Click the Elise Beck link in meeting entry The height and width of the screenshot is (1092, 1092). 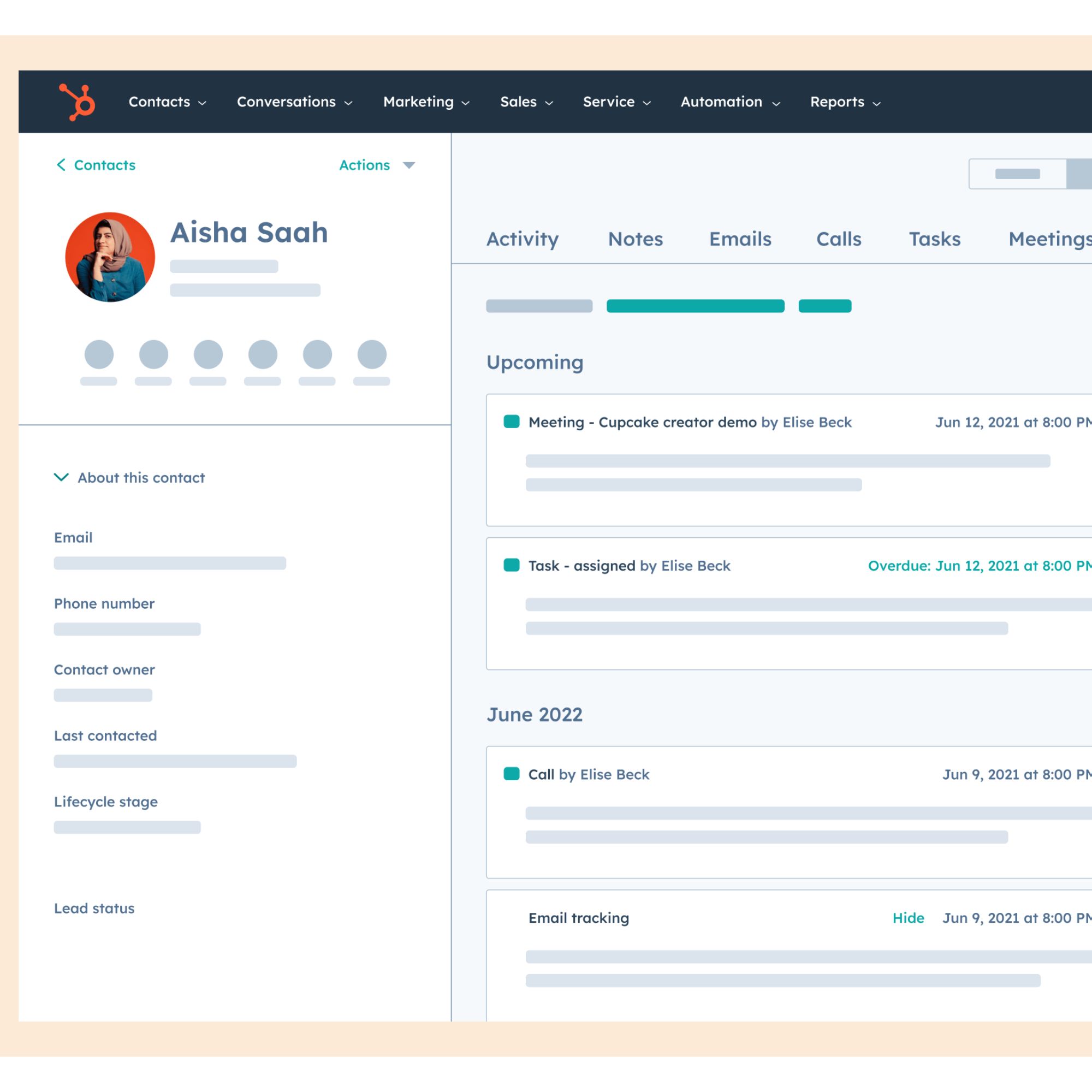coord(817,422)
